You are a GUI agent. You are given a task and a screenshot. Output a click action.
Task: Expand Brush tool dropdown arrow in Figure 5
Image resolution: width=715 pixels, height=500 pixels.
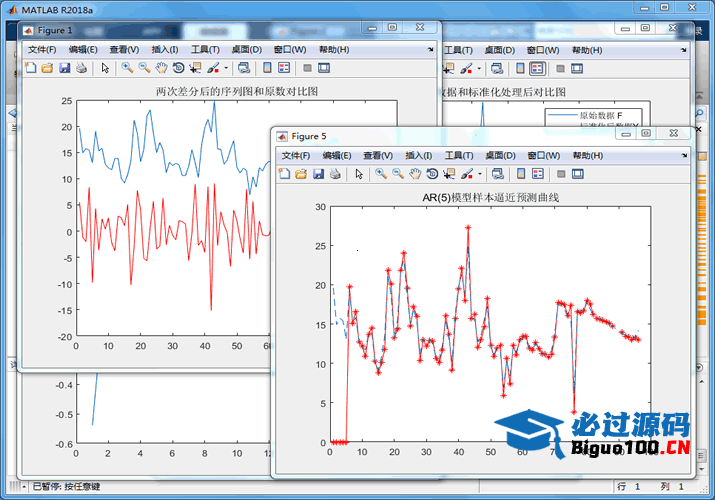pos(481,174)
